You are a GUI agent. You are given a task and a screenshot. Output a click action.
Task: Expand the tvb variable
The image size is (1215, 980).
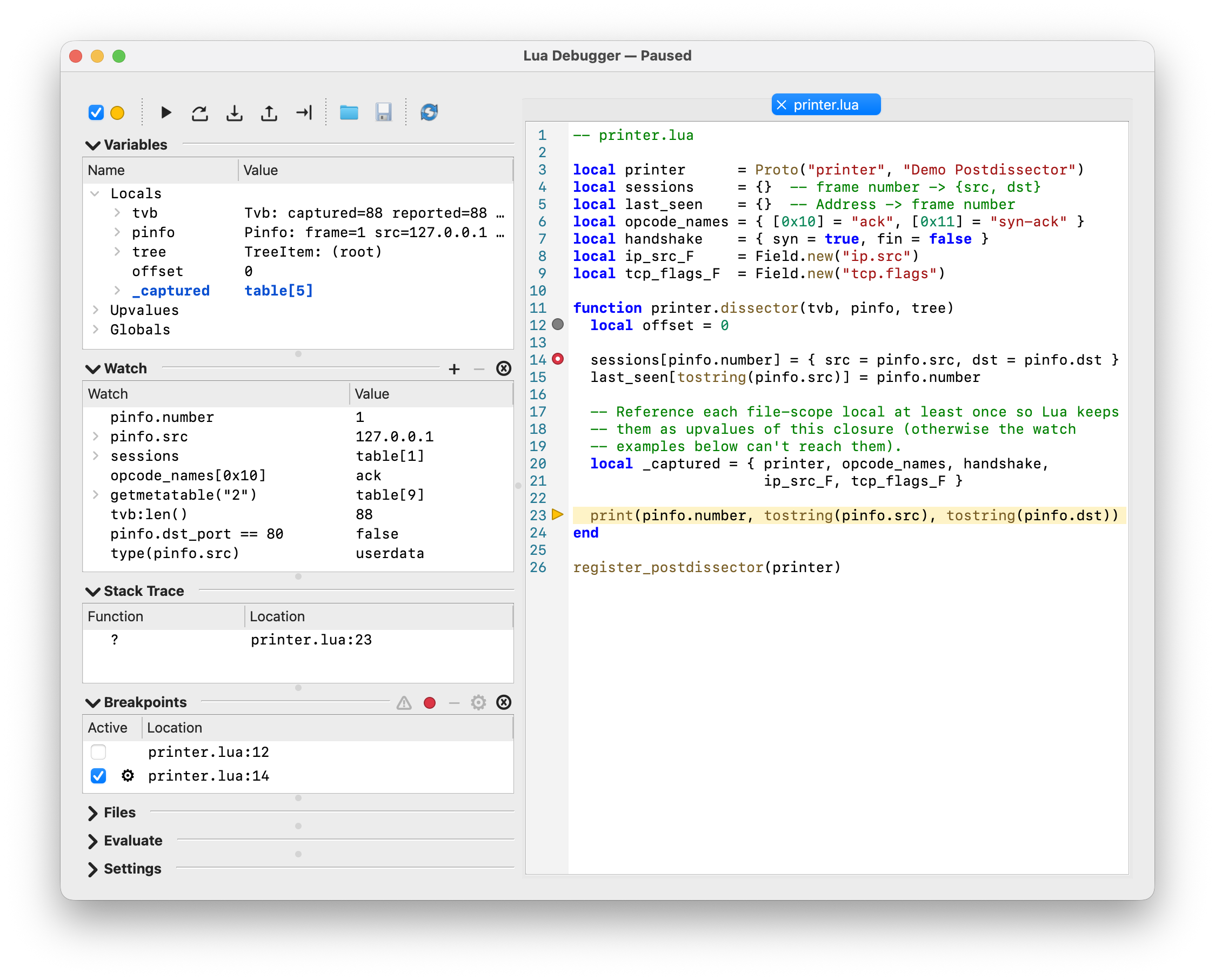[x=117, y=213]
